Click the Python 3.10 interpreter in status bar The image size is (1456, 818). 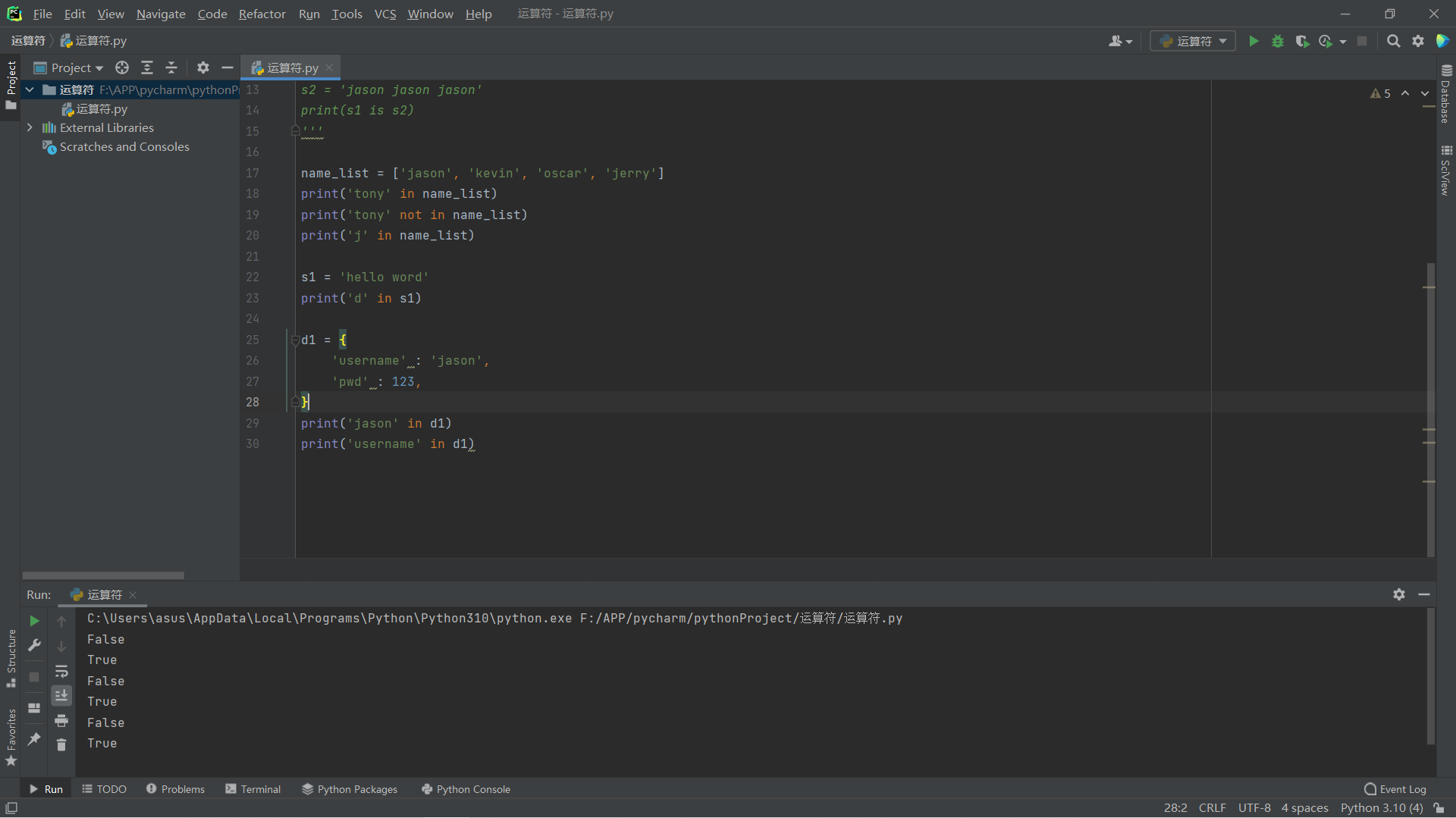[1381, 808]
